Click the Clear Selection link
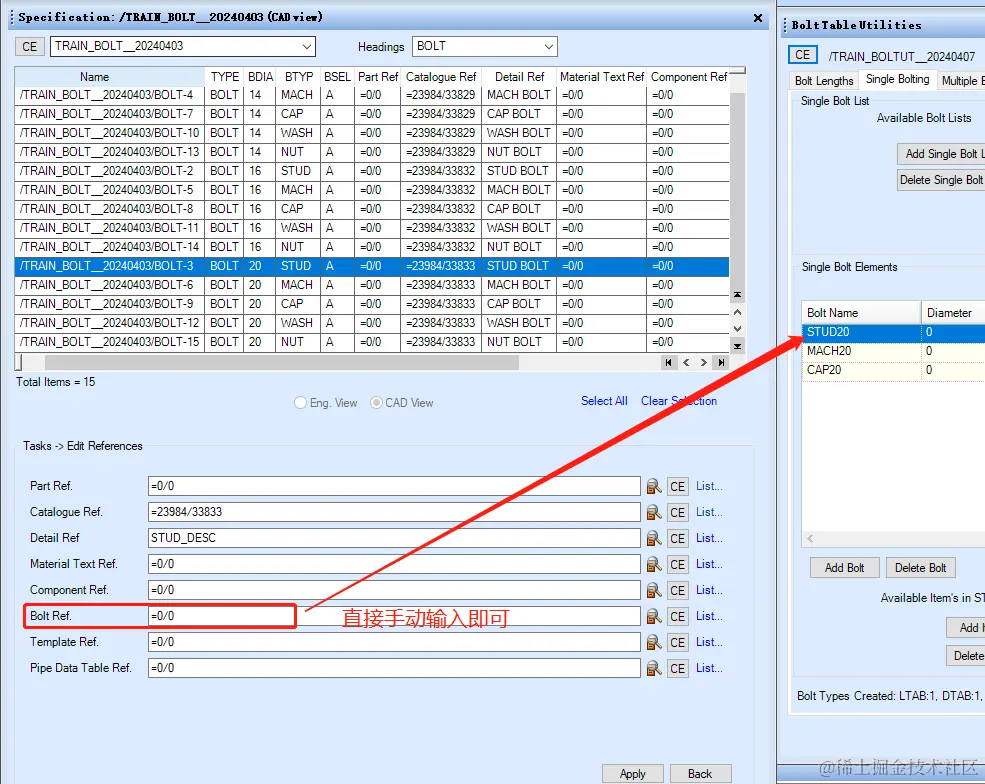 pos(678,401)
